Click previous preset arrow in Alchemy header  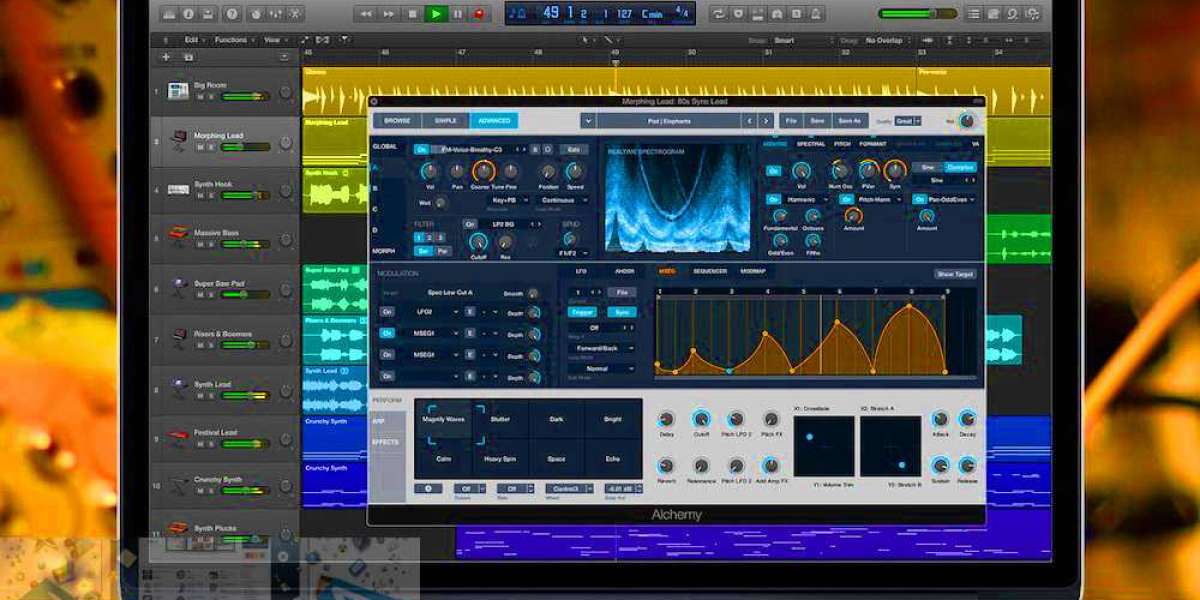click(748, 120)
